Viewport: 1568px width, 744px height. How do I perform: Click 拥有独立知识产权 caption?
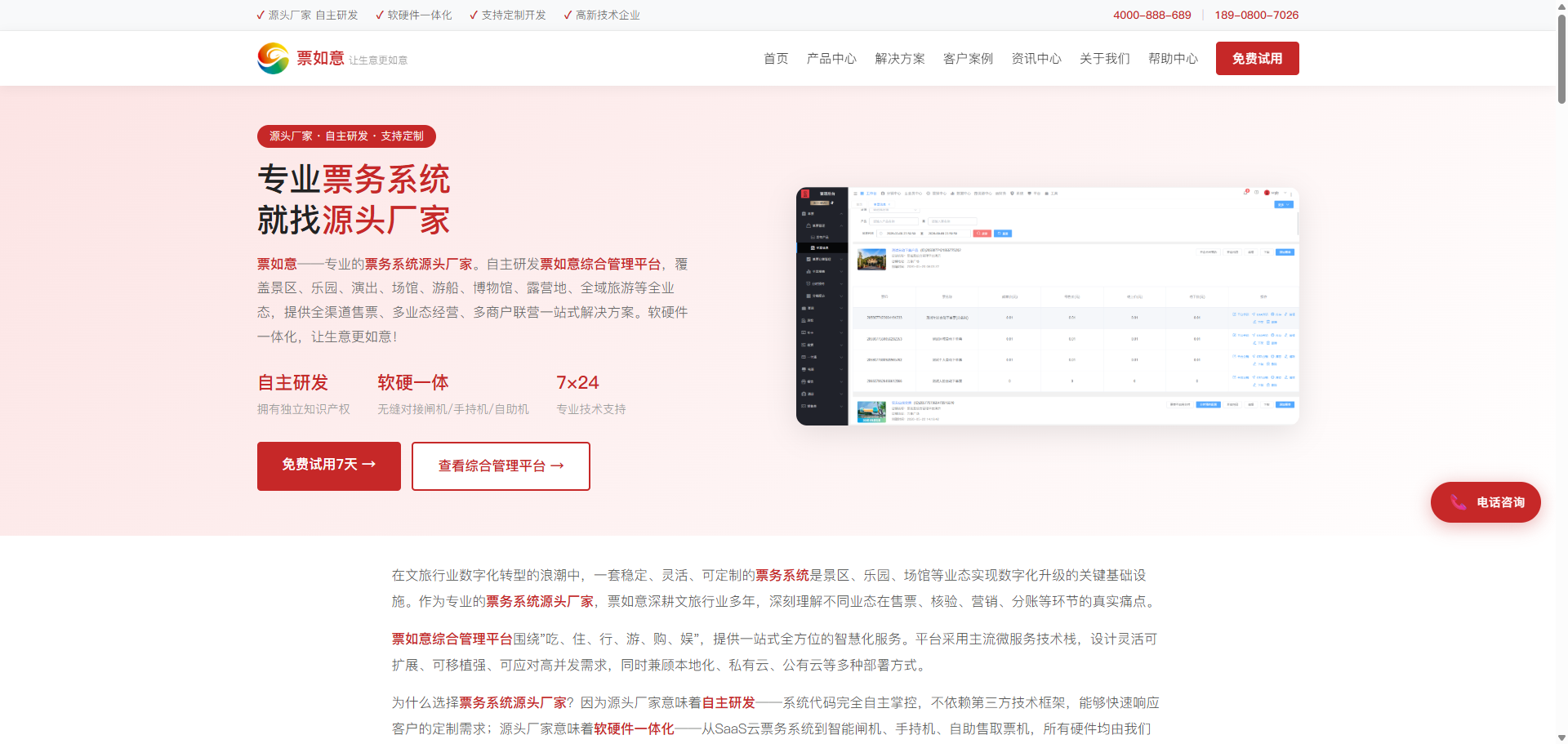click(304, 409)
